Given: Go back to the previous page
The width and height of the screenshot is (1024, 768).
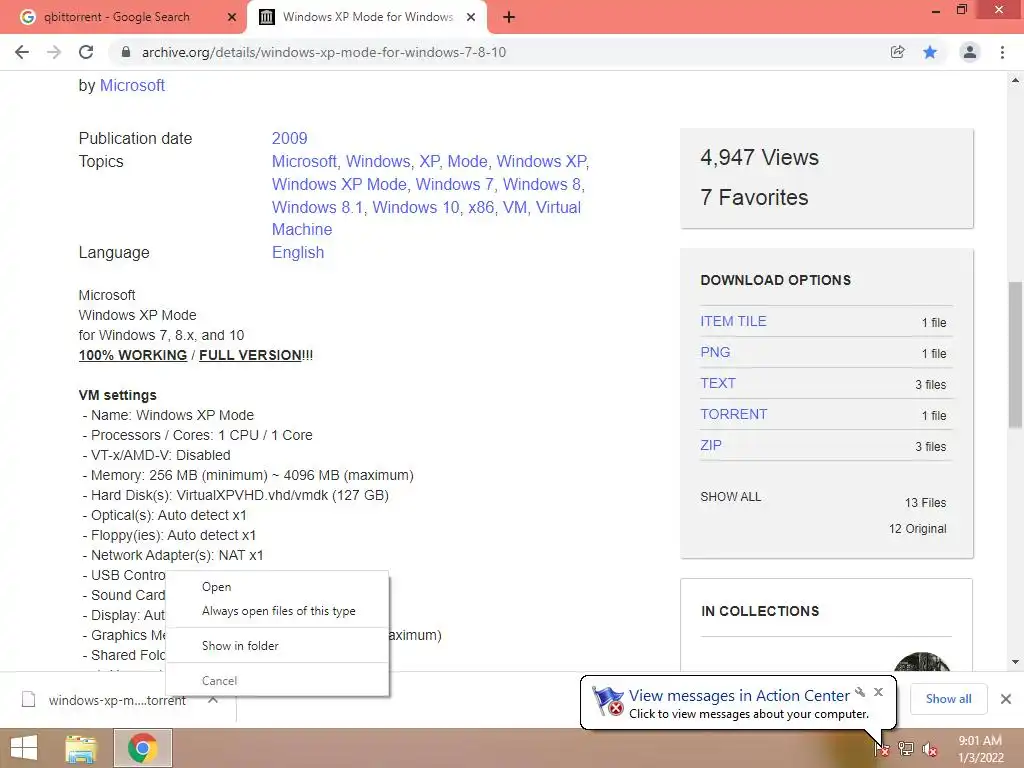Looking at the screenshot, I should 22,52.
